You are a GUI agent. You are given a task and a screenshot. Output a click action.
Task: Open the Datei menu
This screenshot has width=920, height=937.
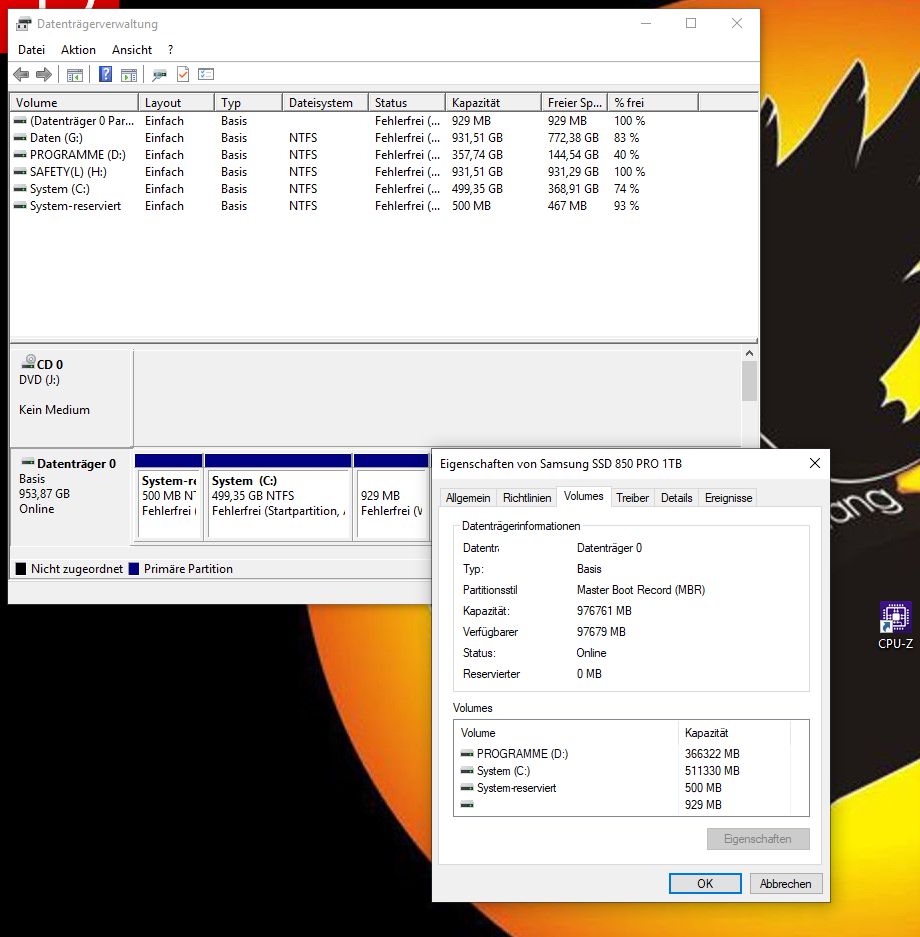31,50
